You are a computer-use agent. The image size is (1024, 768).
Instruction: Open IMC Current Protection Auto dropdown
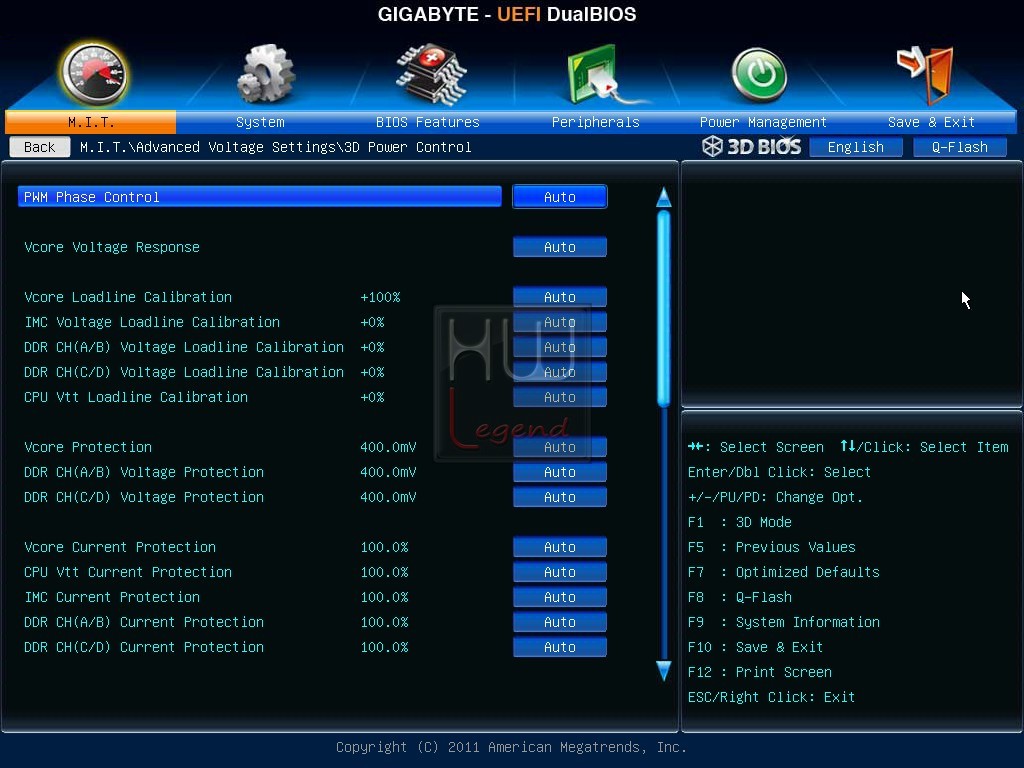click(560, 597)
